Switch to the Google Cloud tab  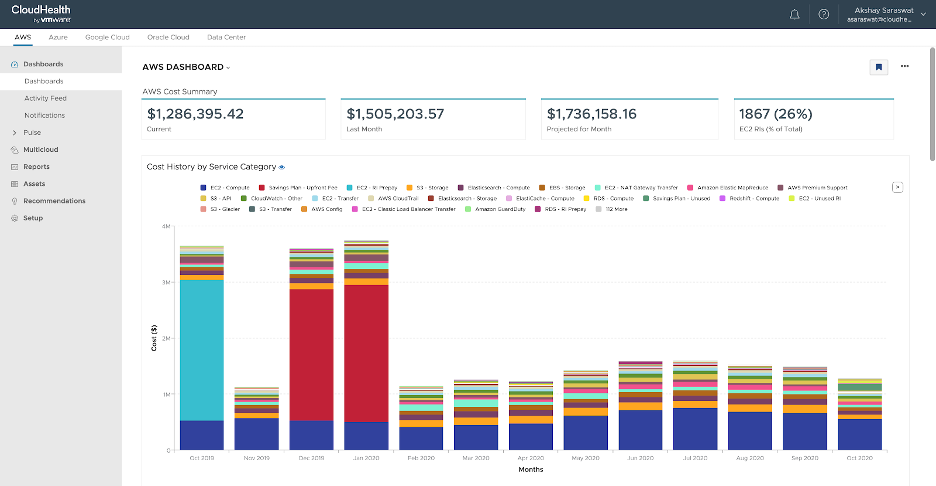point(107,37)
